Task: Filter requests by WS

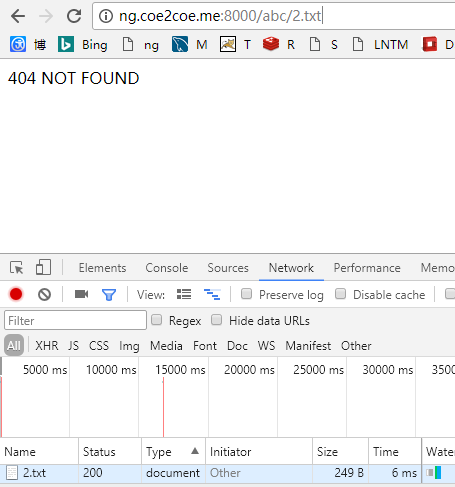Action: [x=266, y=346]
